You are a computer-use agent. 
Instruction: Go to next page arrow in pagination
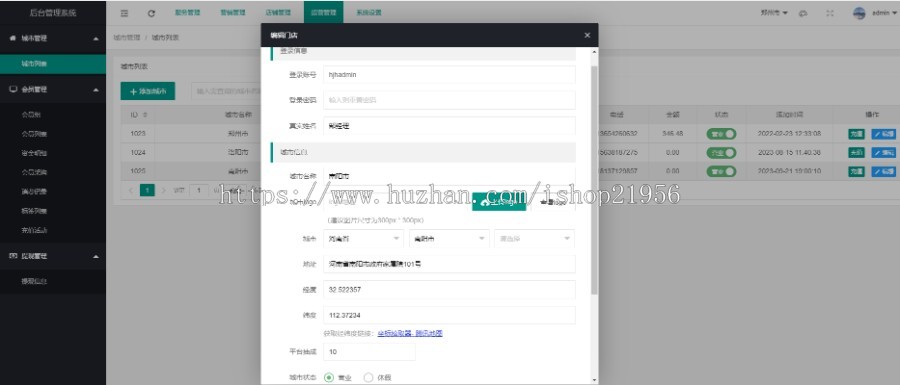164,190
